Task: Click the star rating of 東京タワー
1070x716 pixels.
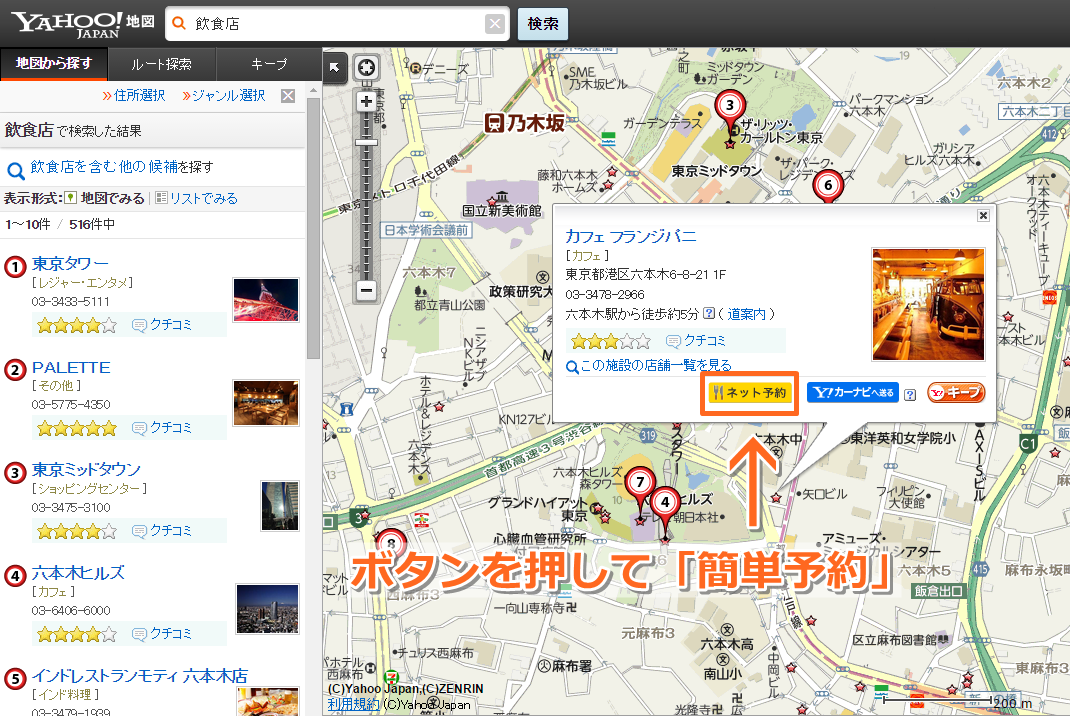Action: pyautogui.click(x=77, y=325)
